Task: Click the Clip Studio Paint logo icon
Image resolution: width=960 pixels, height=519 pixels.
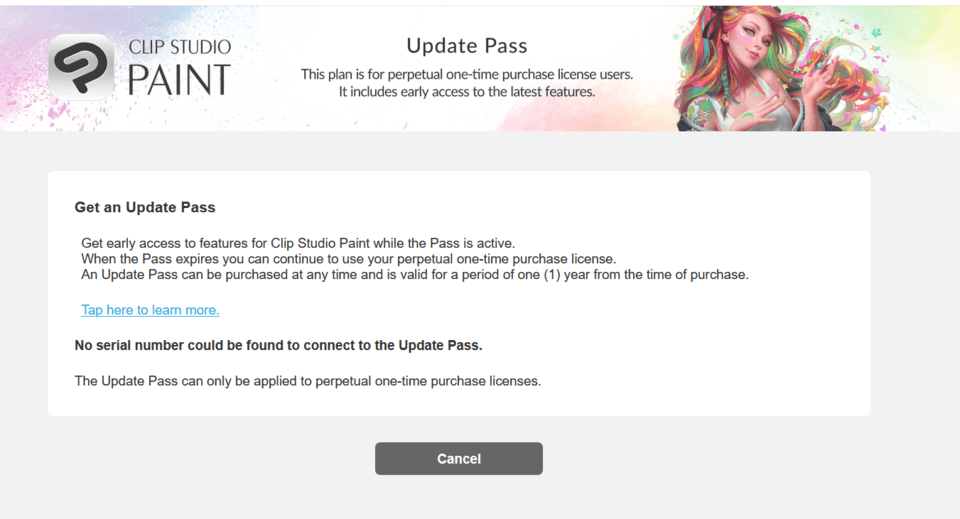Action: (82, 67)
